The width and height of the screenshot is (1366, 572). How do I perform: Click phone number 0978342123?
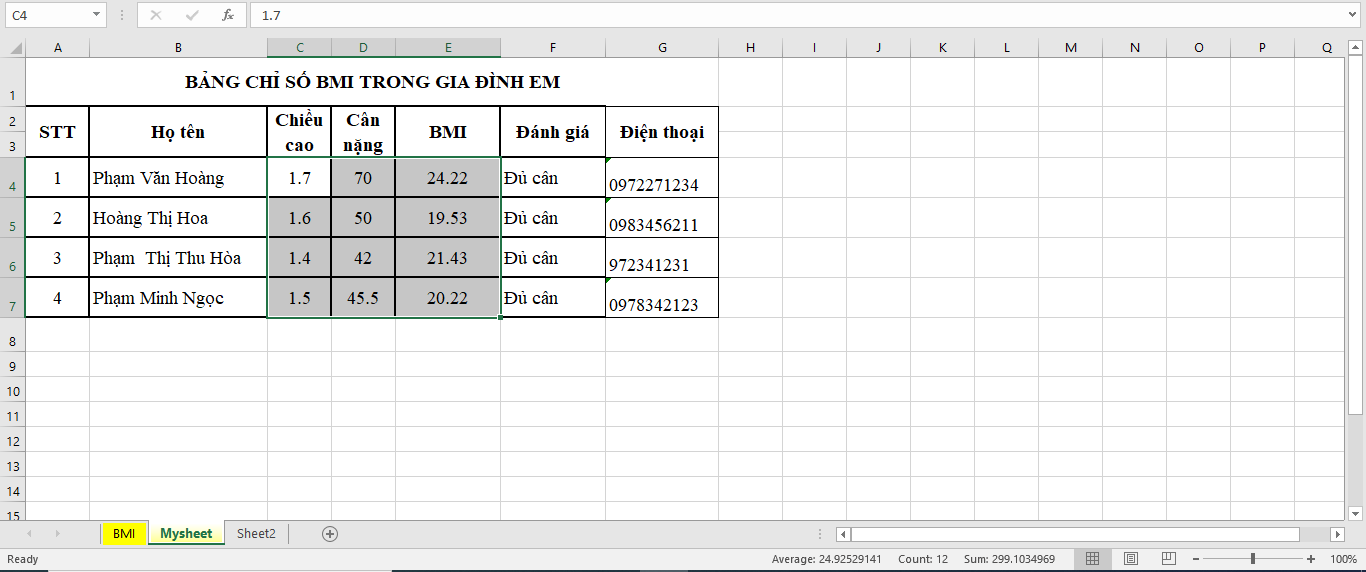pyautogui.click(x=662, y=298)
